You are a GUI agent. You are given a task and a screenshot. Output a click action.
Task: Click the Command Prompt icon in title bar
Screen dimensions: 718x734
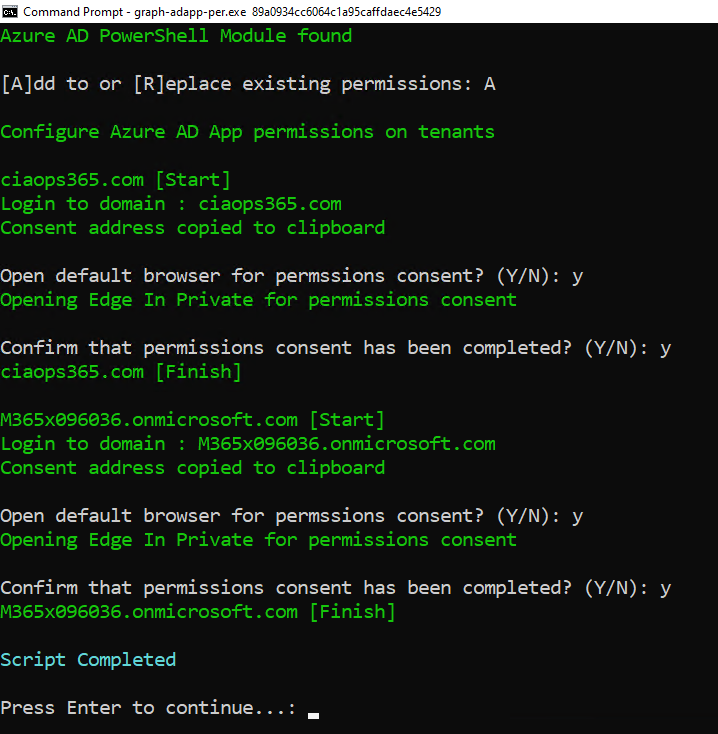tap(10, 11)
